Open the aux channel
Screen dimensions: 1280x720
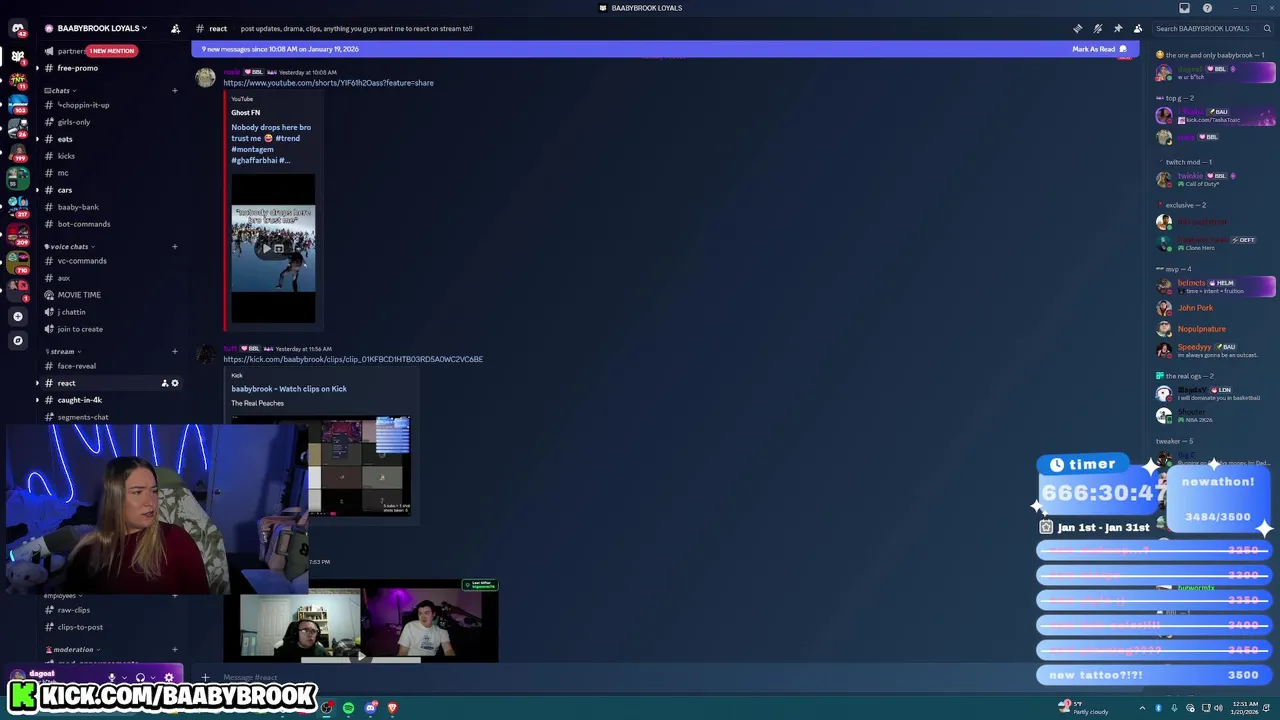pos(64,278)
